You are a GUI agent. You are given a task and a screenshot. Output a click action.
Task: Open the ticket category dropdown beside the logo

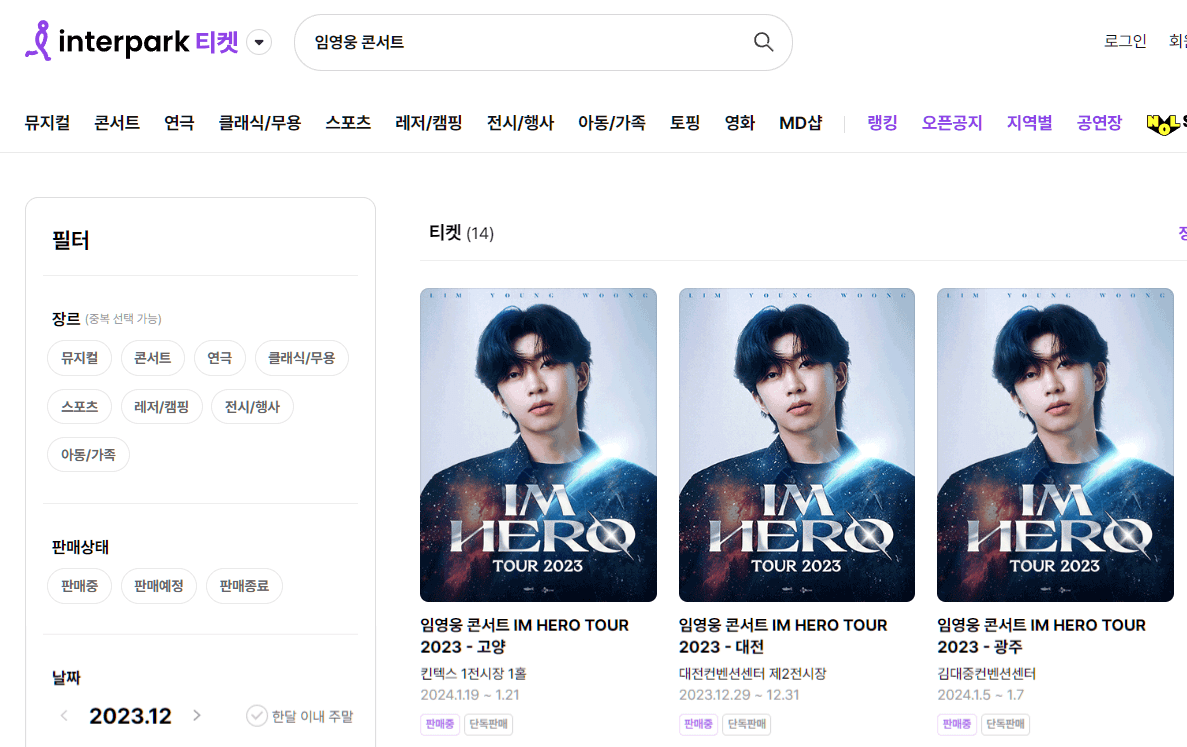(x=258, y=42)
